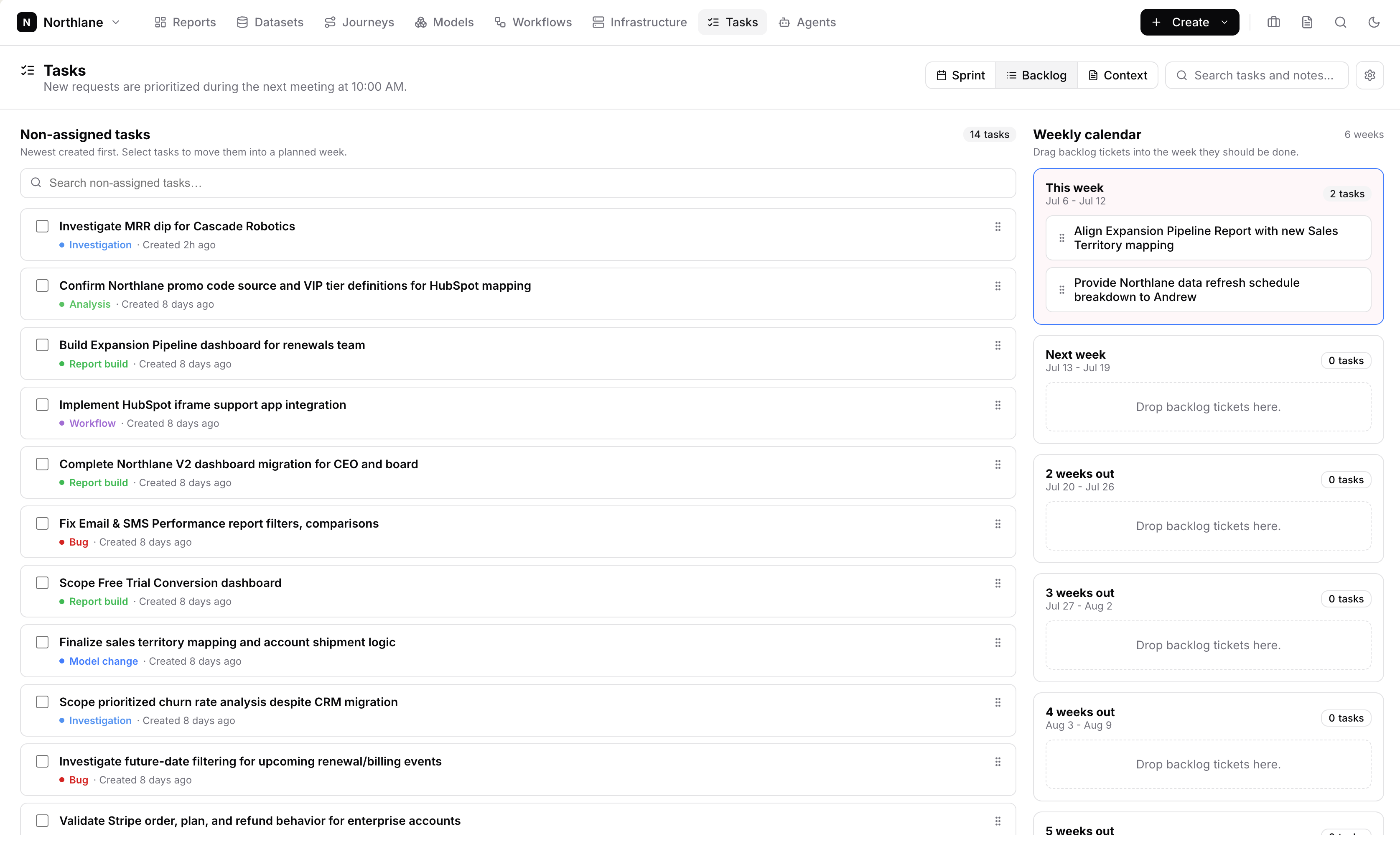
Task: Check Validate Stripe order task checkbox
Action: [42, 821]
